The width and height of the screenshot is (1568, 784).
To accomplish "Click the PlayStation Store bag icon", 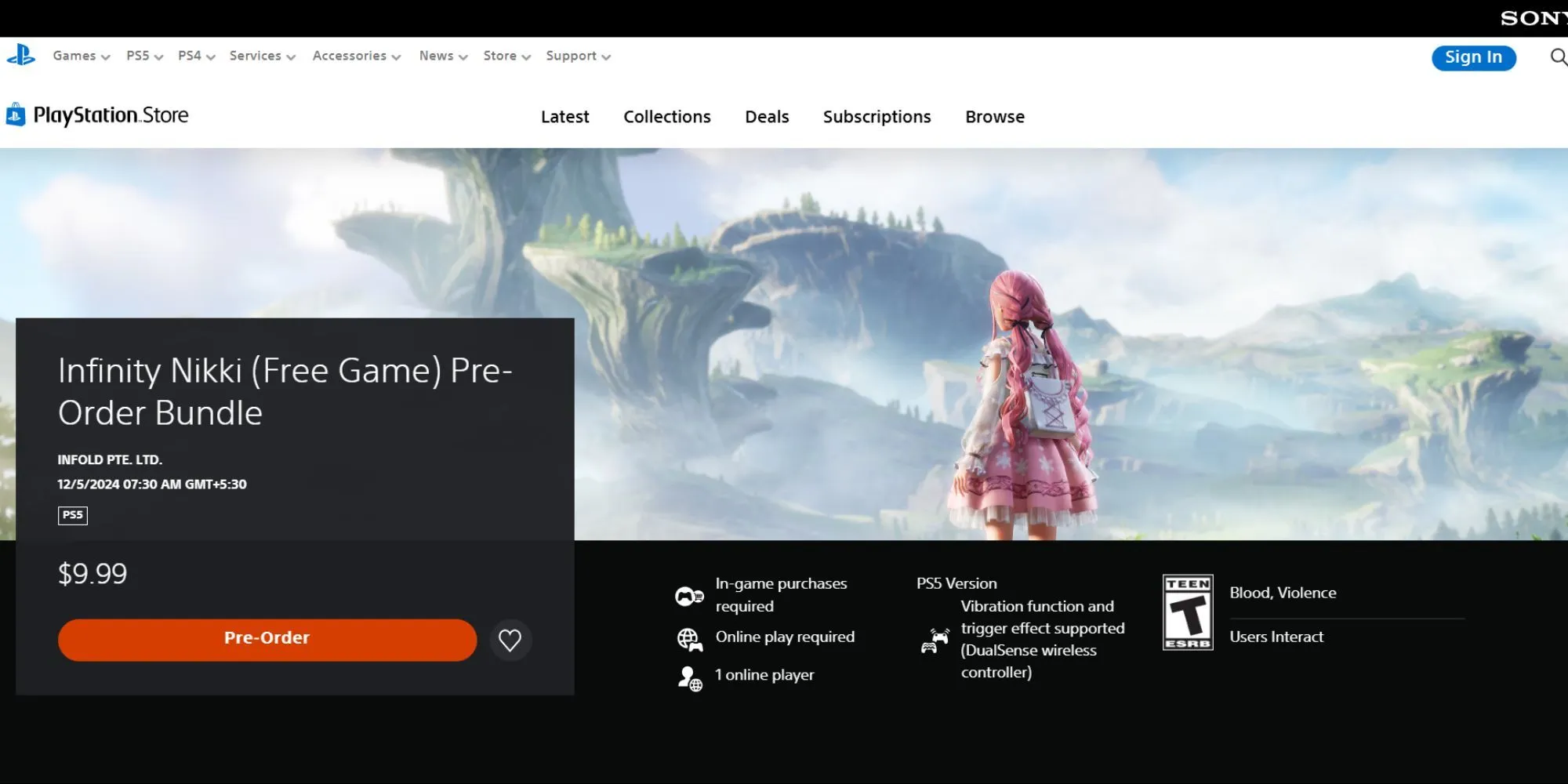I will pyautogui.click(x=16, y=115).
